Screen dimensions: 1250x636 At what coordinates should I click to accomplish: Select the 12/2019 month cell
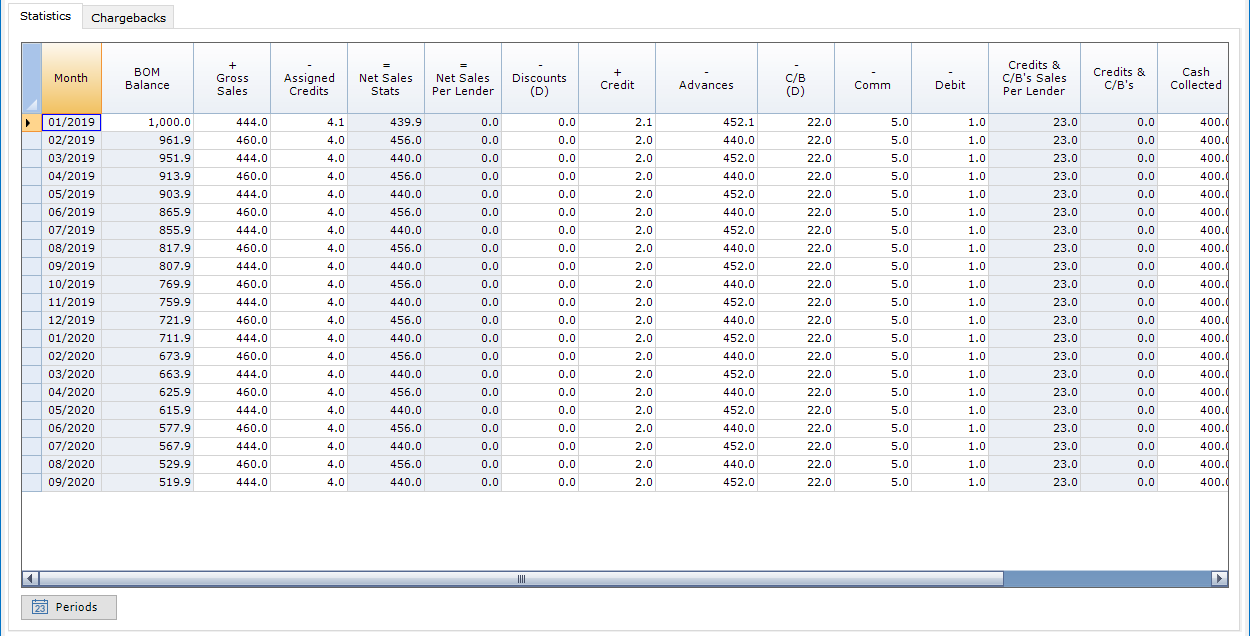coord(71,320)
